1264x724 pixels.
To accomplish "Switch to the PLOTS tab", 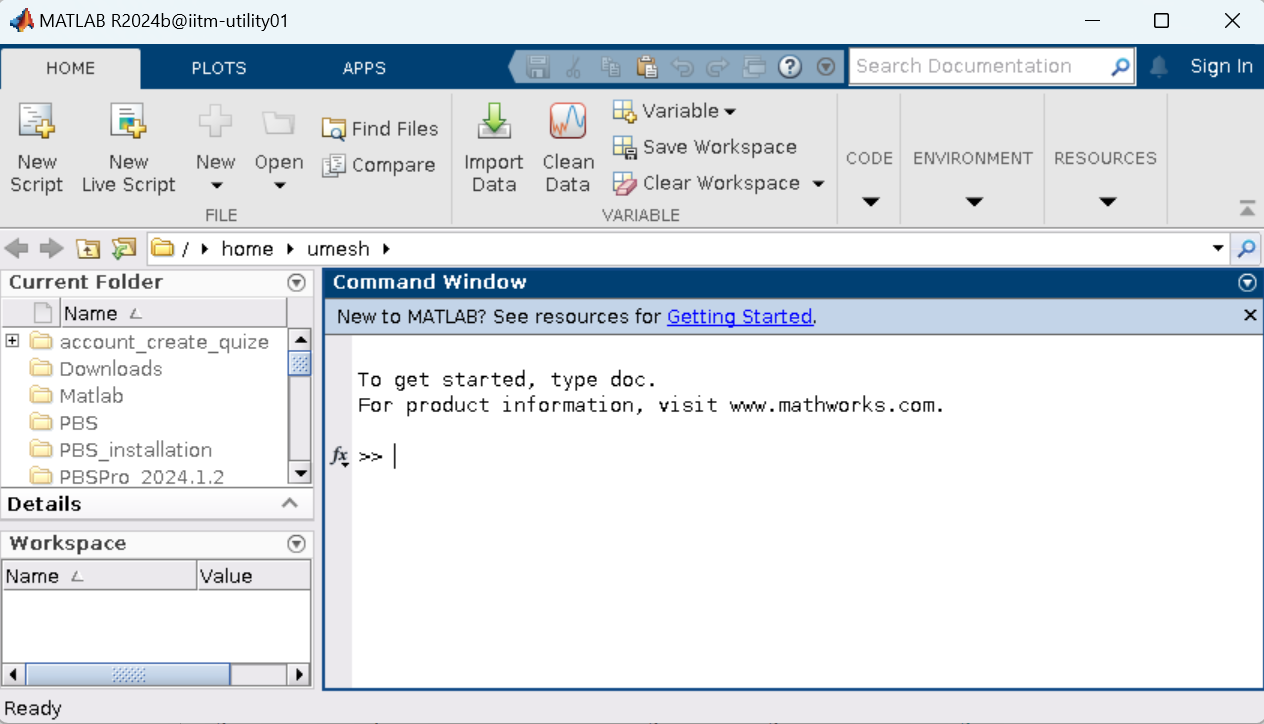I will click(218, 68).
